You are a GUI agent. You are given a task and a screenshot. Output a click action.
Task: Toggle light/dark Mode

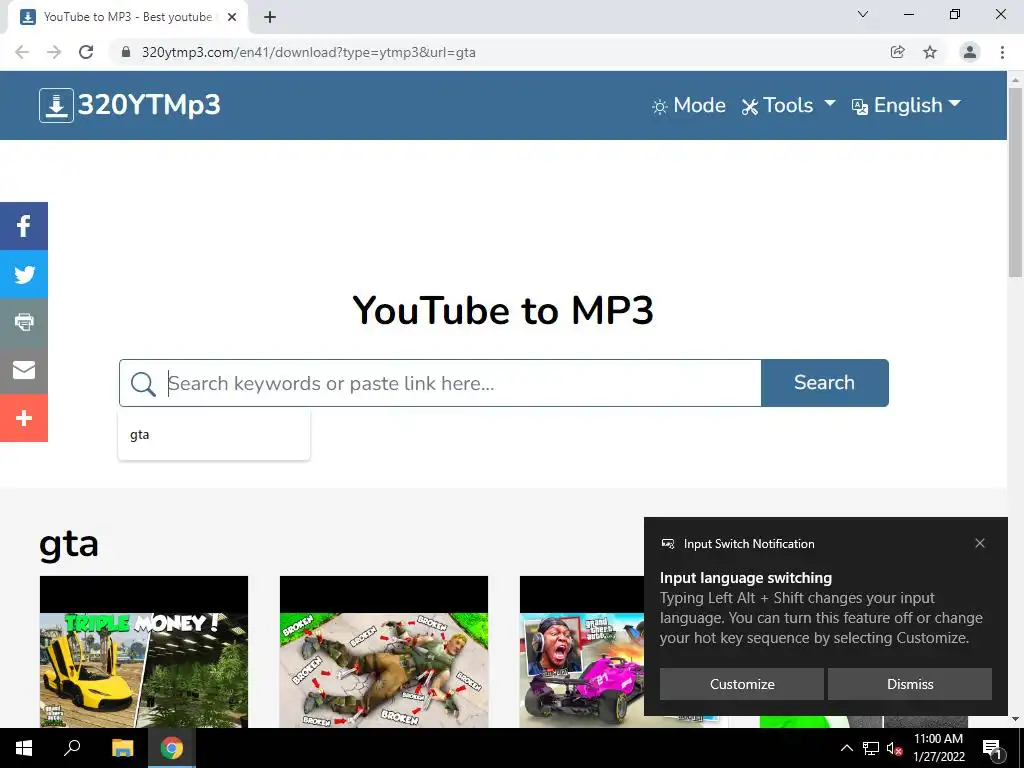point(688,106)
